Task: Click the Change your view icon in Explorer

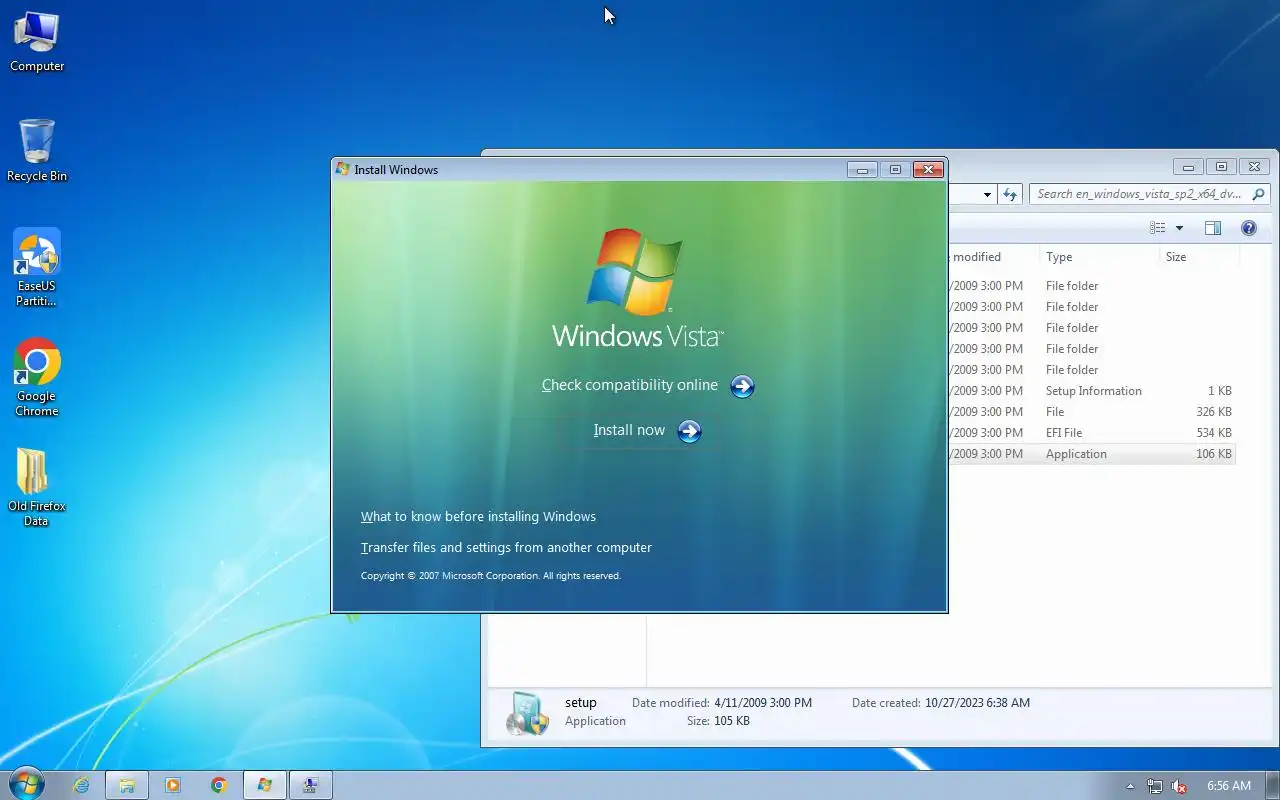Action: pyautogui.click(x=1158, y=228)
